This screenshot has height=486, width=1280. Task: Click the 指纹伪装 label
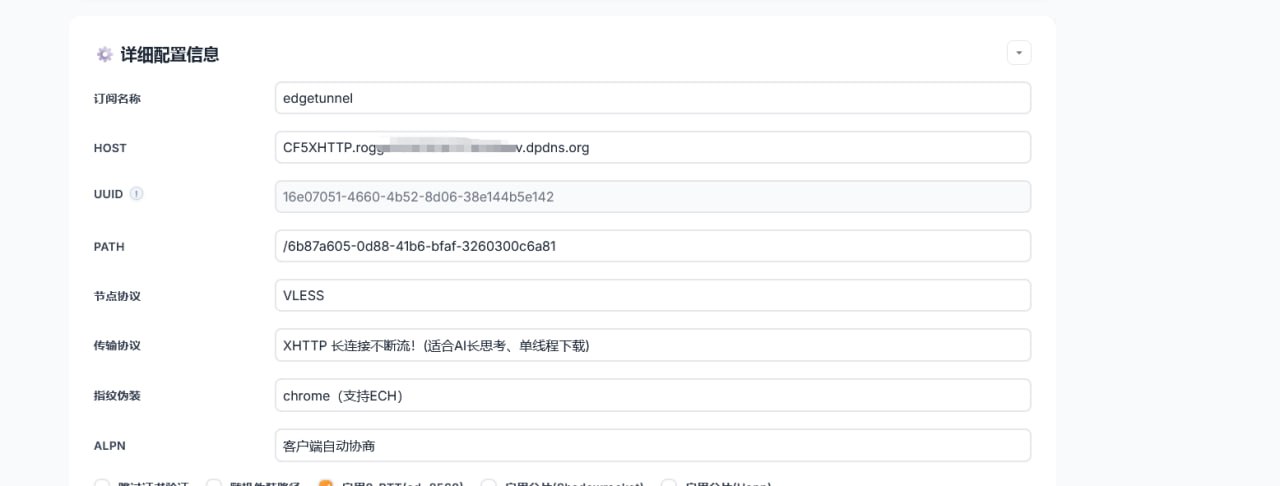pos(117,396)
